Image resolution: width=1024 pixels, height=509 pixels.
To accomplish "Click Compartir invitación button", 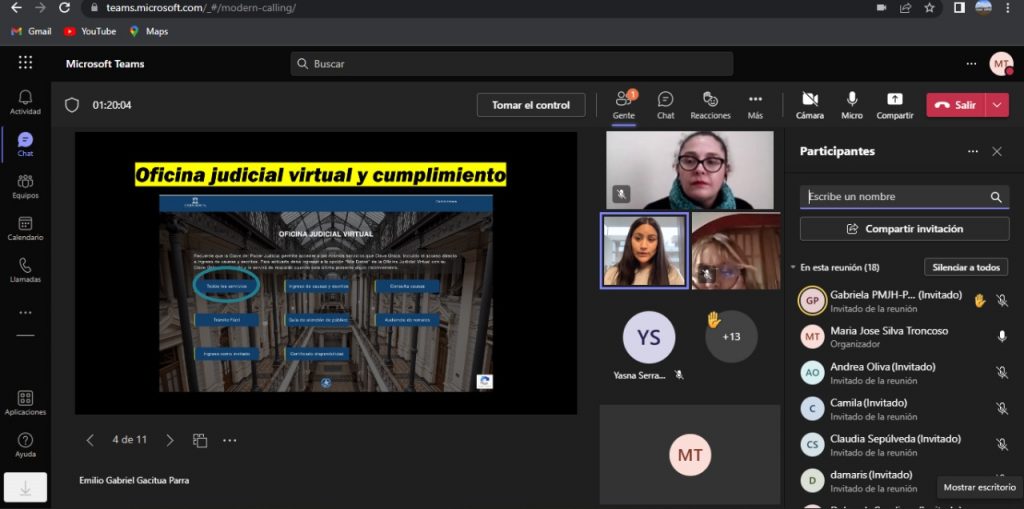I will point(904,229).
